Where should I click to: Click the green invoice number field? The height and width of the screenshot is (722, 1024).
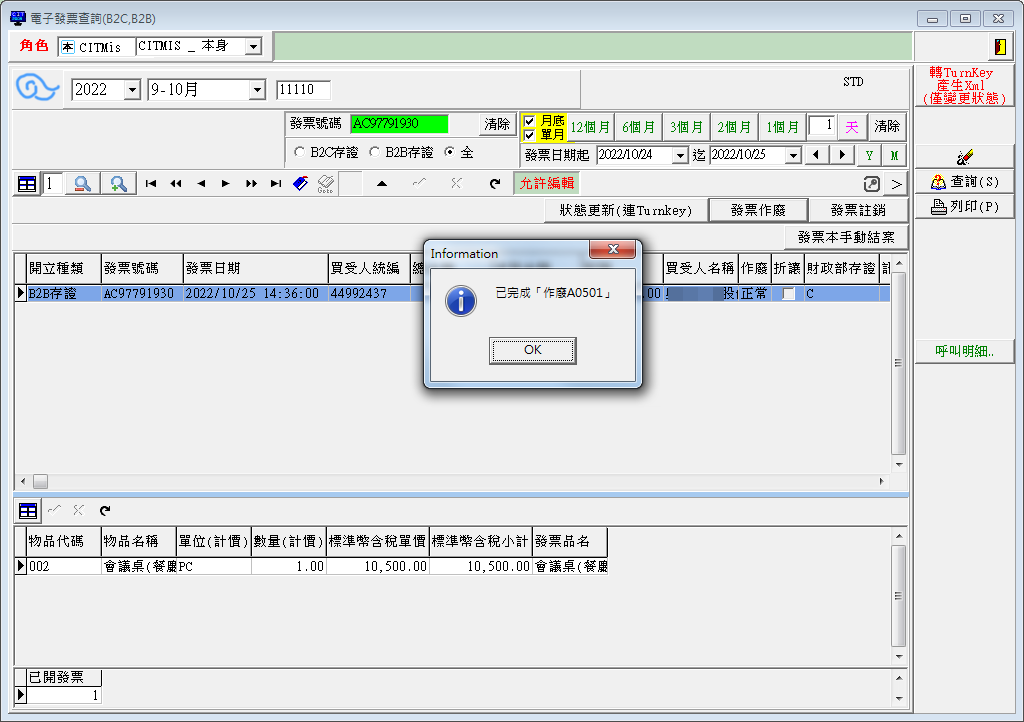399,124
